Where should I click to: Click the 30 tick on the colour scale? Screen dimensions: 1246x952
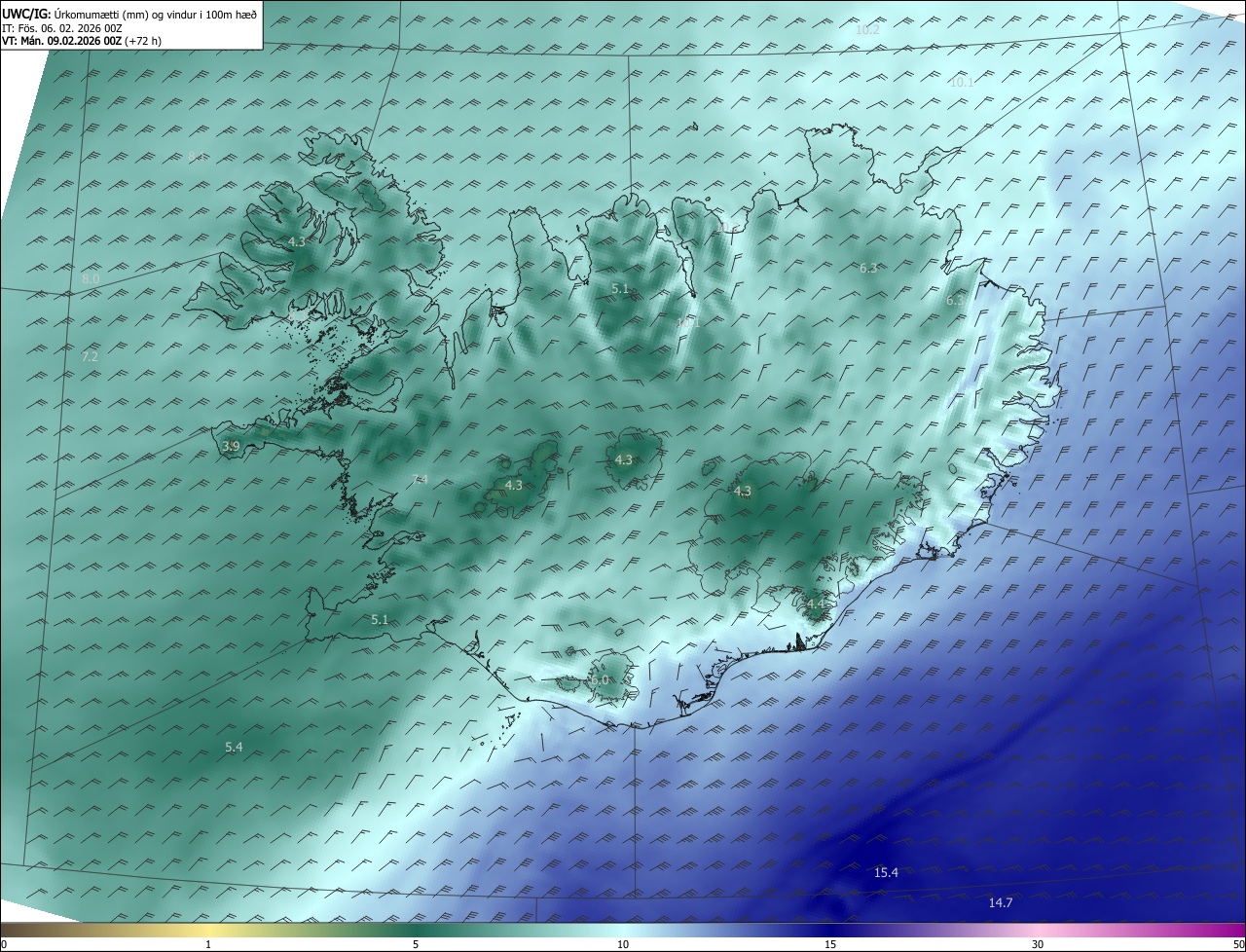pos(1038,945)
